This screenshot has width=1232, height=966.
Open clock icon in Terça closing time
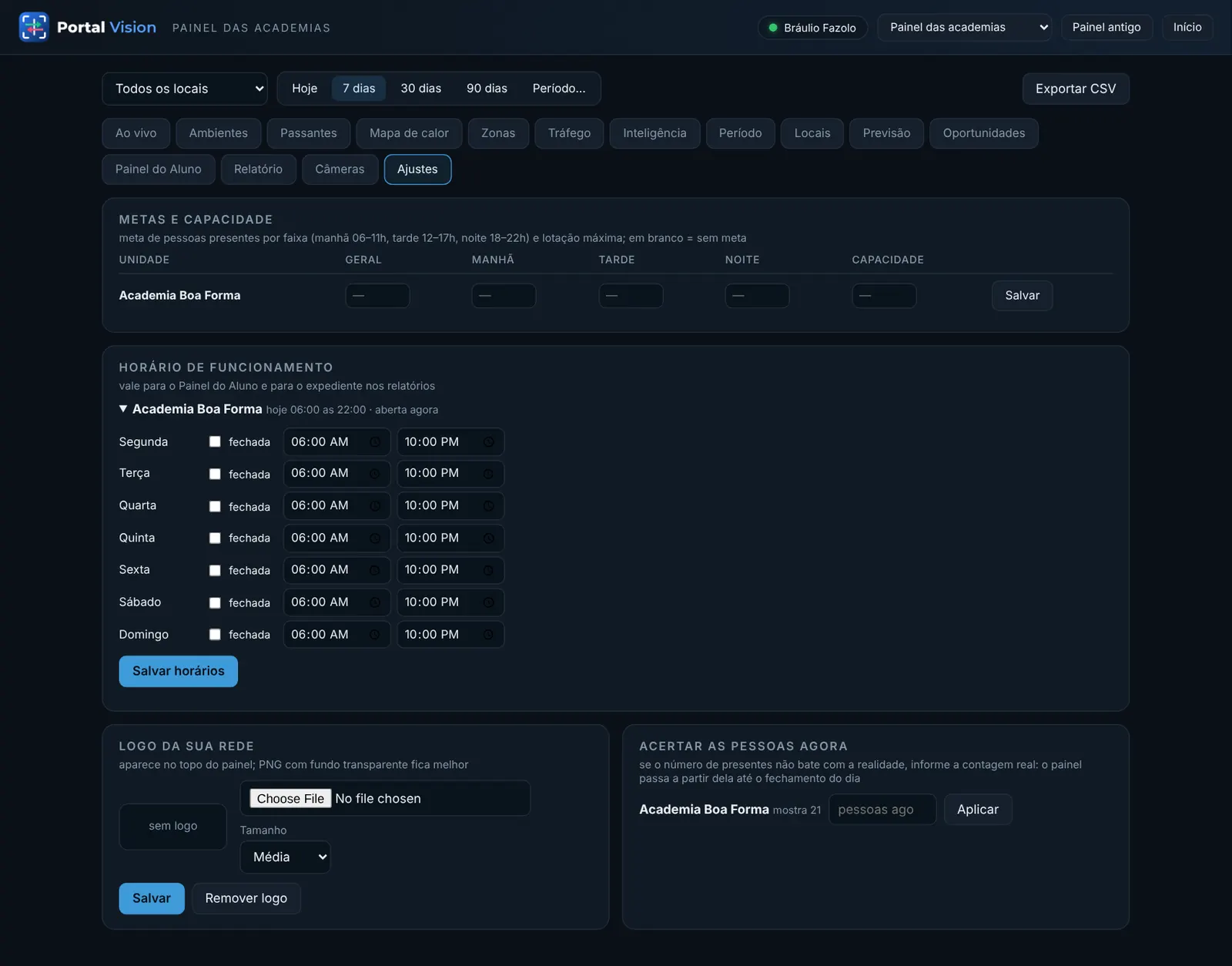point(488,474)
